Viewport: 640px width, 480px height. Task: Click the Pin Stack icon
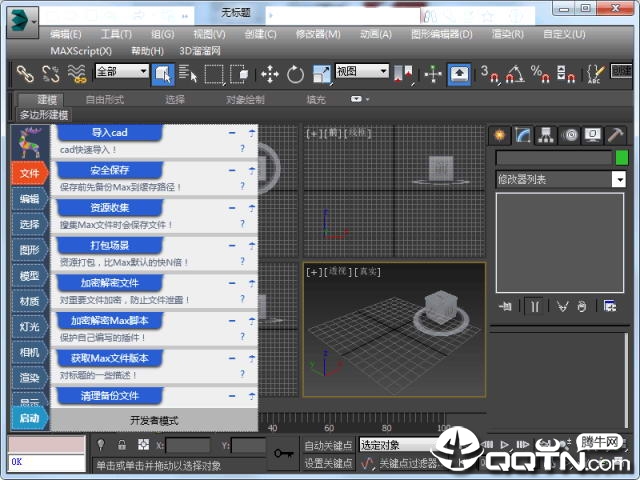[506, 307]
